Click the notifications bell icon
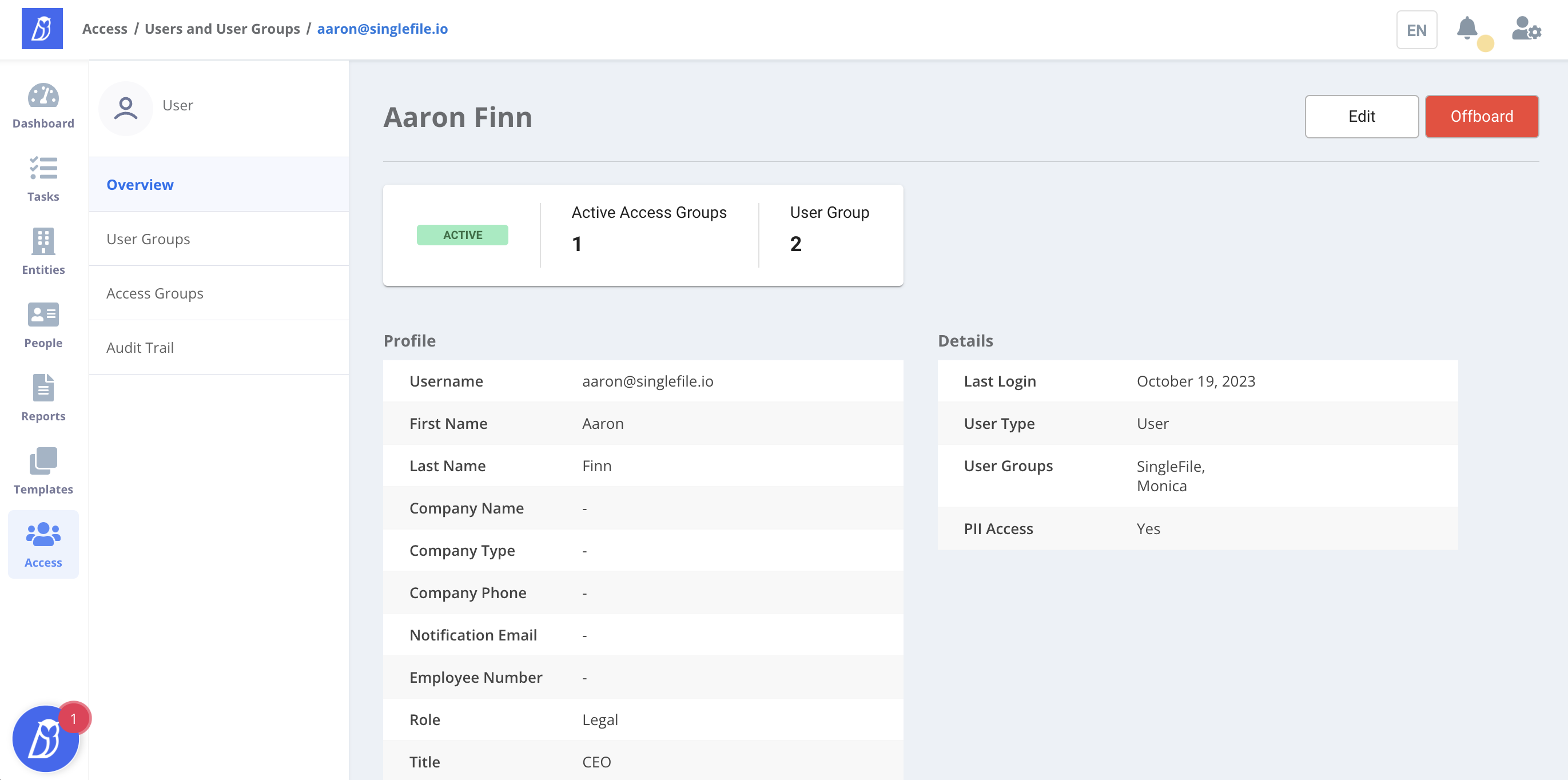Screen dimensions: 1568x780 [1467, 29]
